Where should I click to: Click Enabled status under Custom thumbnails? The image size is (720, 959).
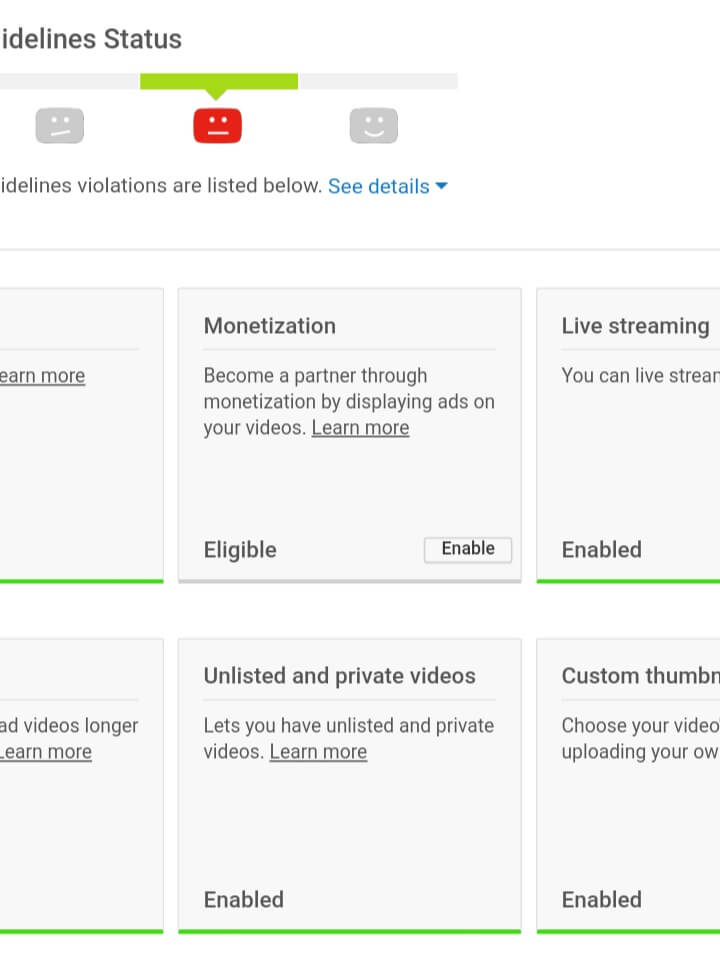point(602,900)
